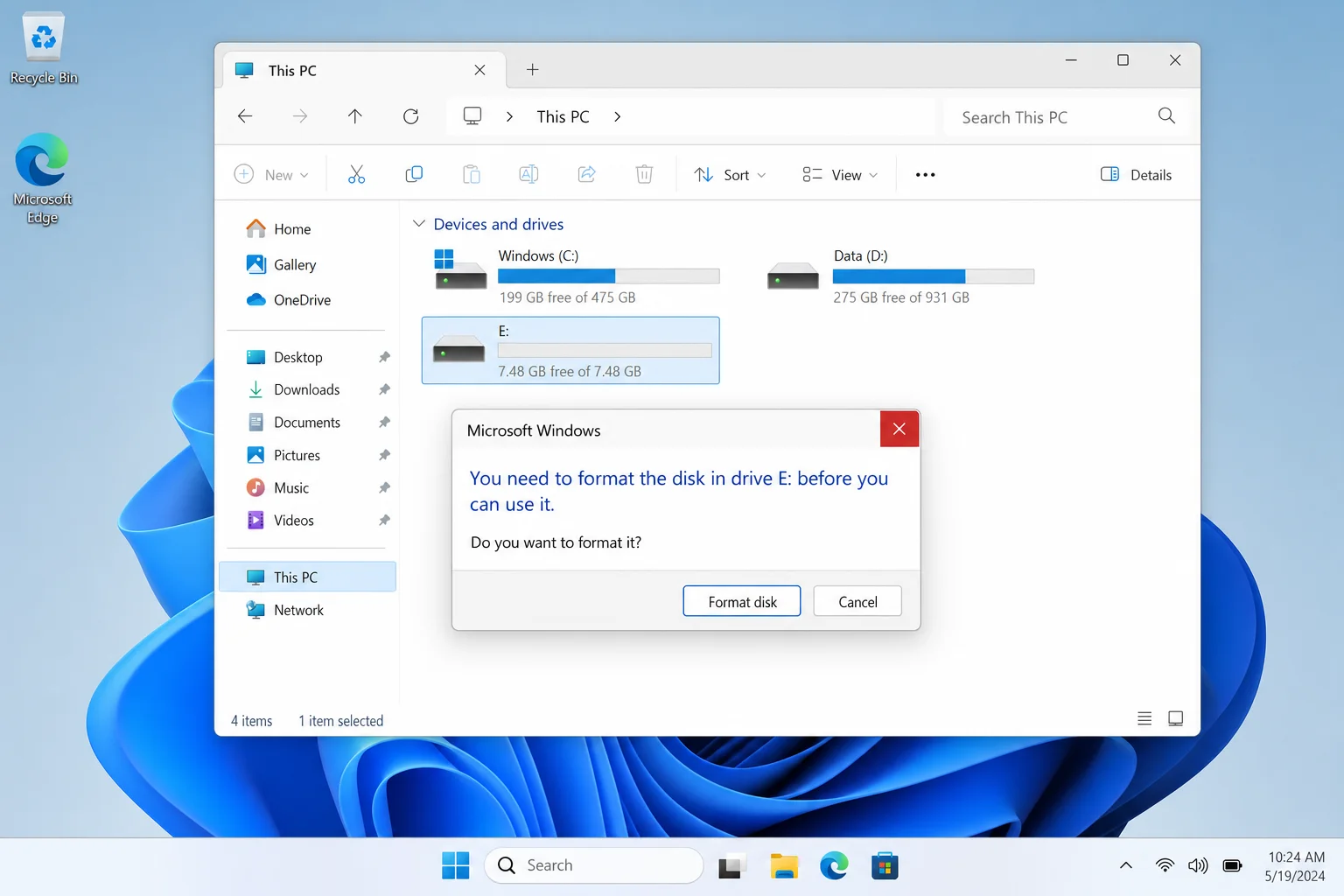Switch to large thumbnails view icon
Screen dimensions: 1344x896
click(x=1176, y=718)
